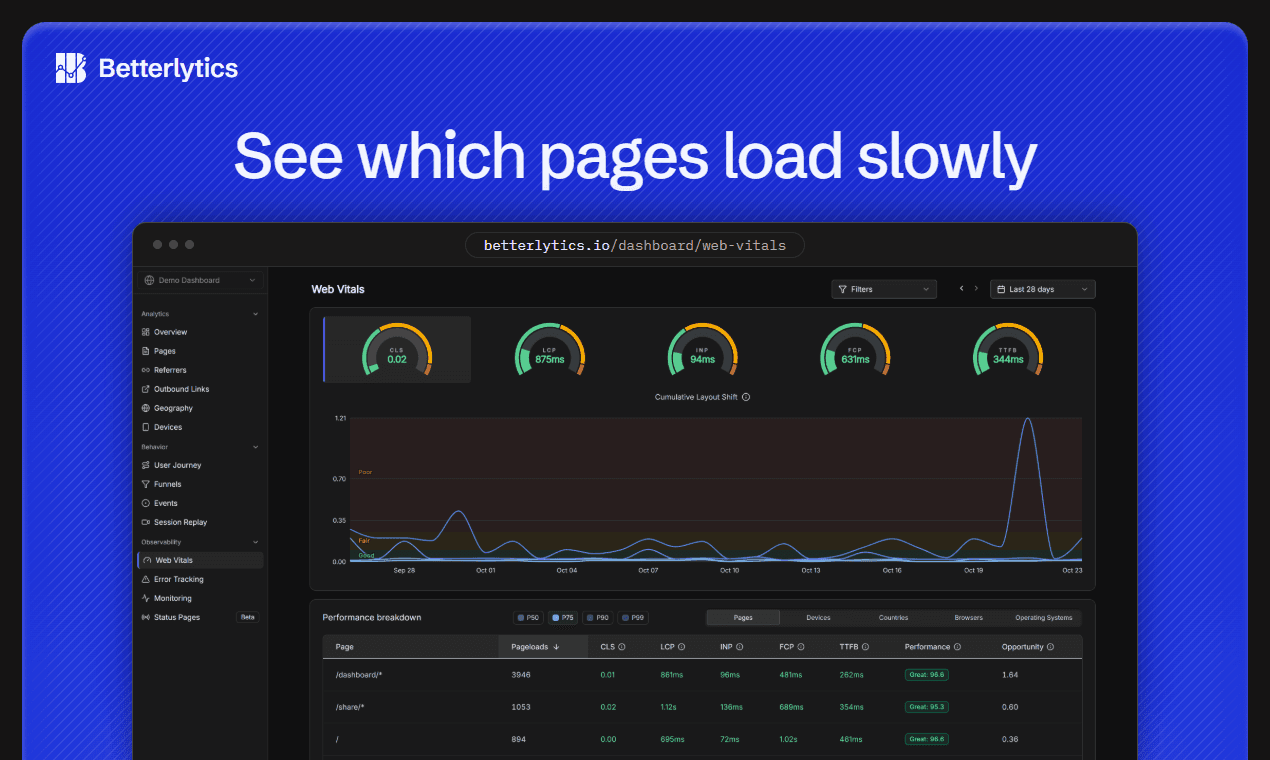Toggle the P50 percentile series
The width and height of the screenshot is (1270, 760).
(x=528, y=618)
